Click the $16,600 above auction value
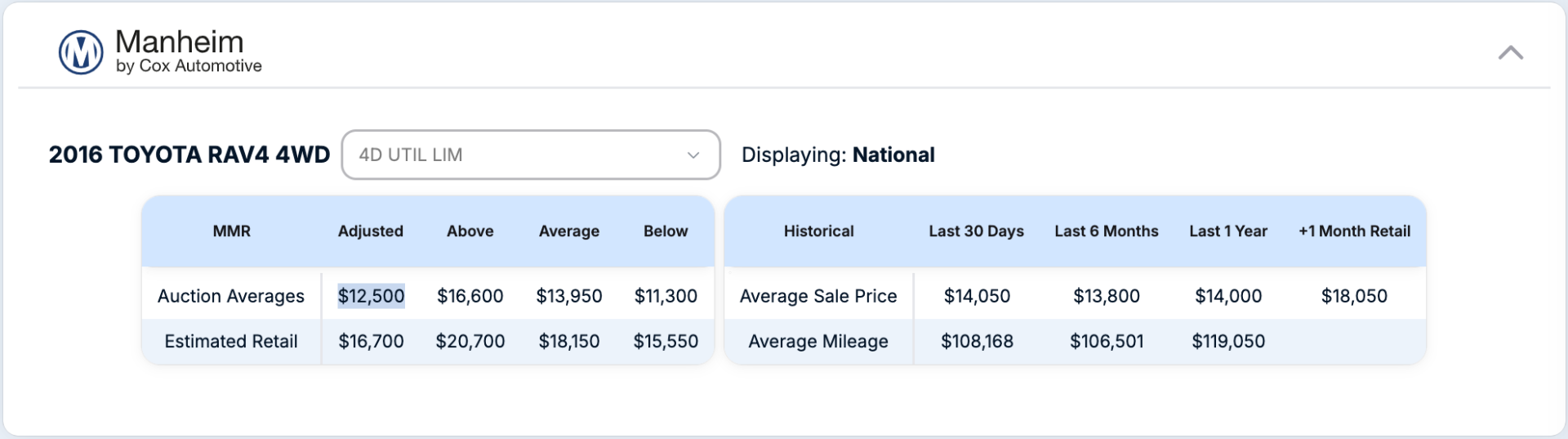Viewport: 1568px width, 439px height. [x=470, y=296]
